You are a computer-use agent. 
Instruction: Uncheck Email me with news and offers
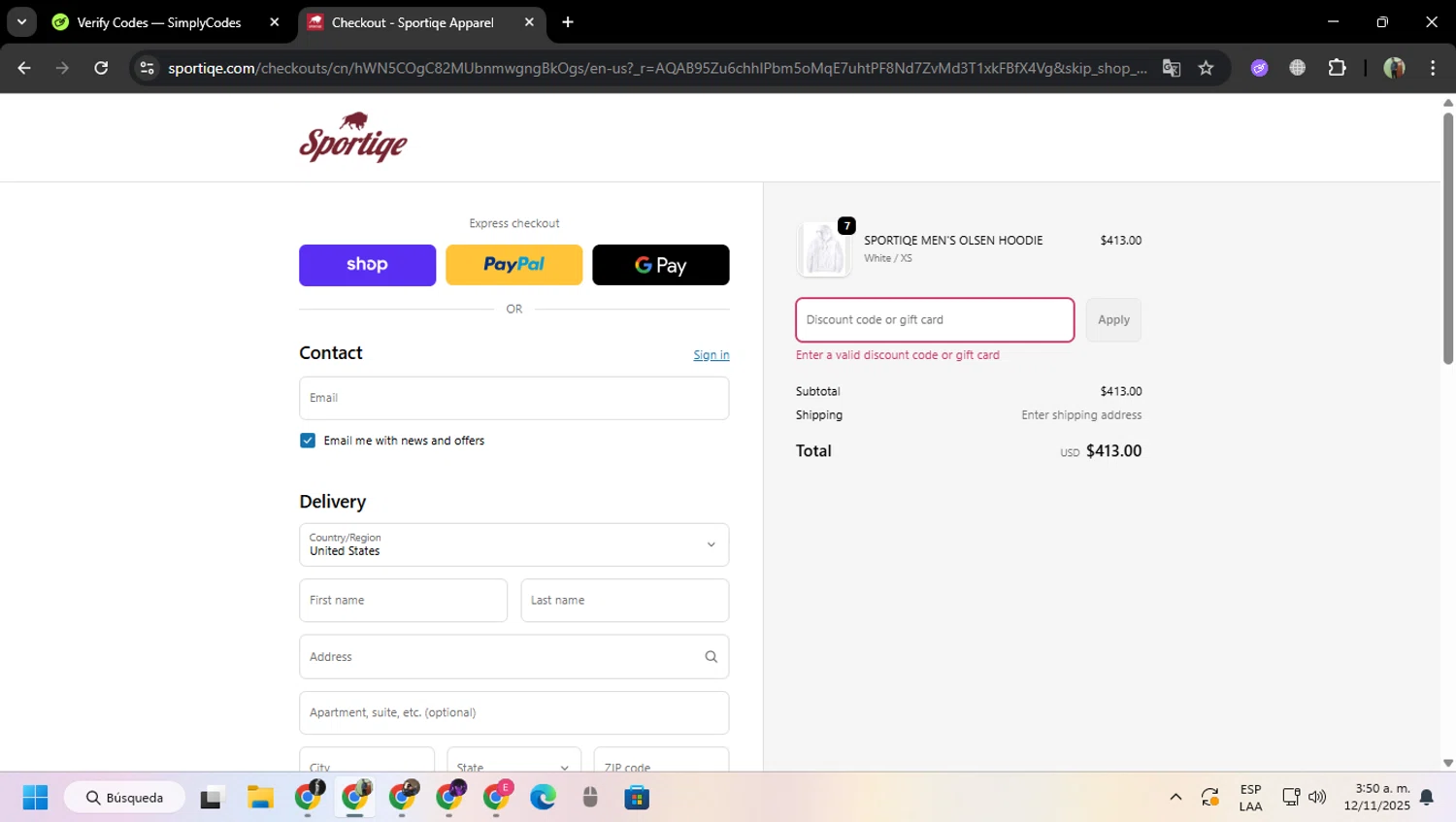click(x=308, y=441)
